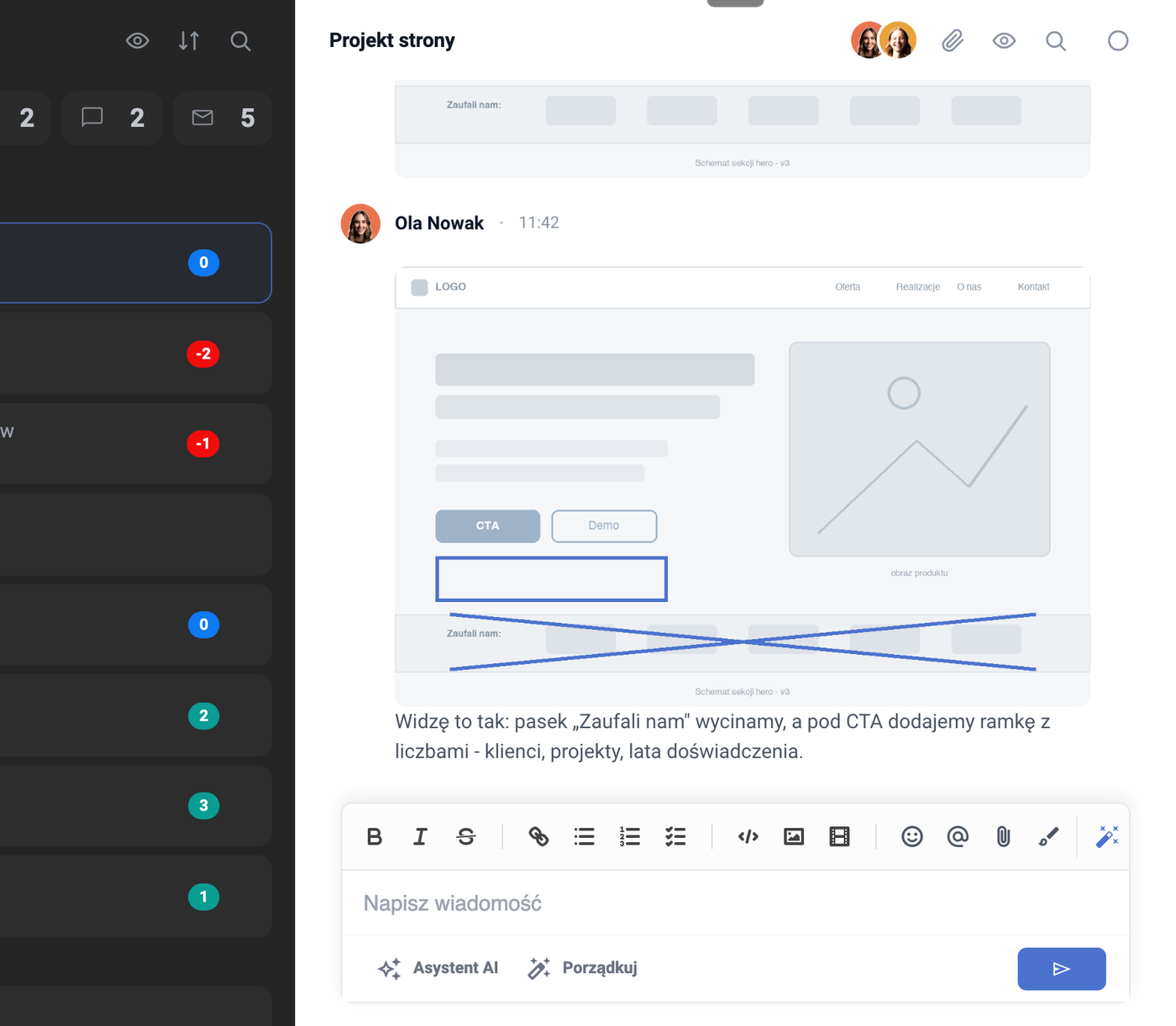Insert a numbered list
This screenshot has width=1176, height=1026.
(630, 836)
